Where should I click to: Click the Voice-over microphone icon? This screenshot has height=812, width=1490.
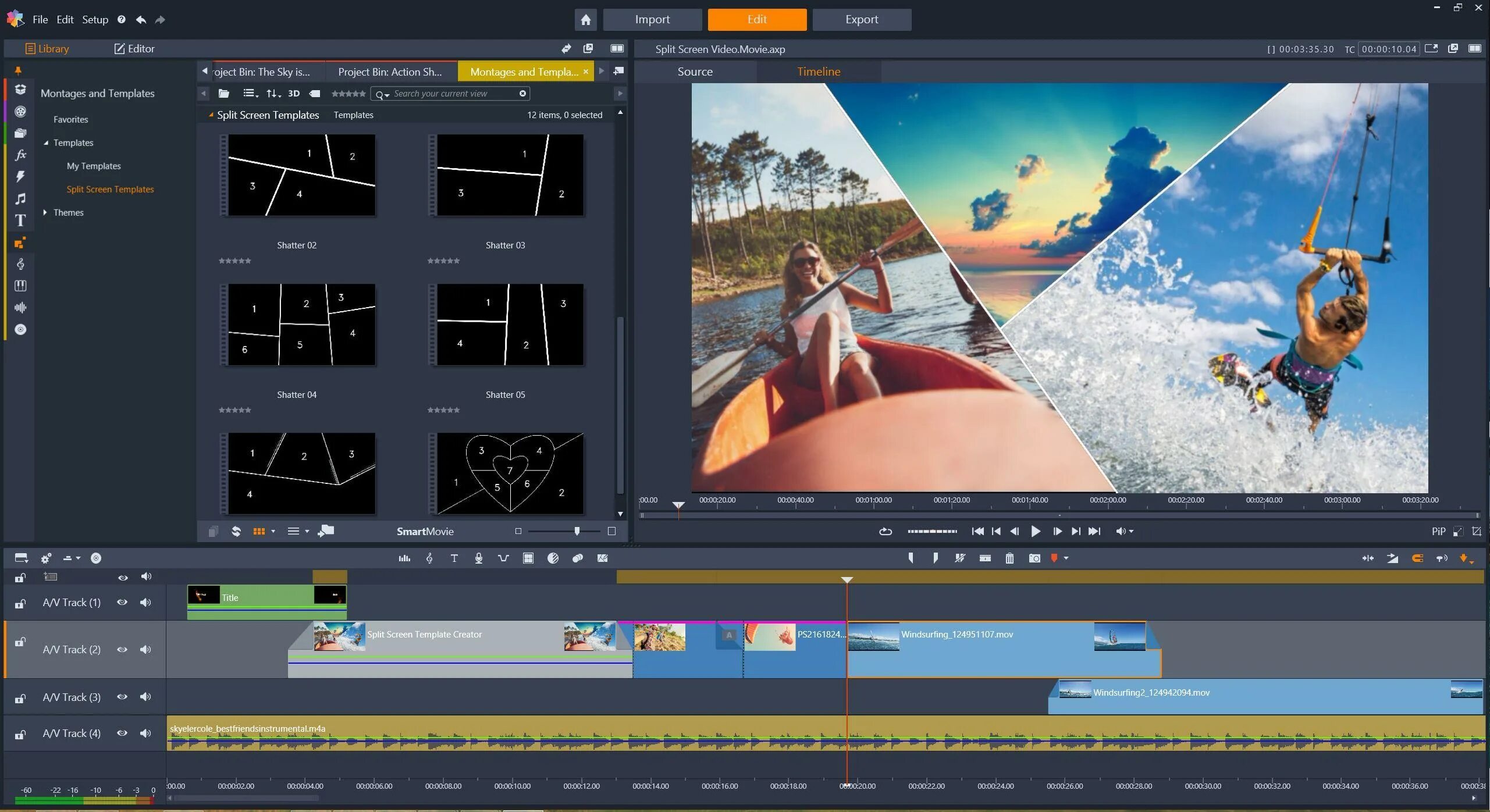(478, 558)
